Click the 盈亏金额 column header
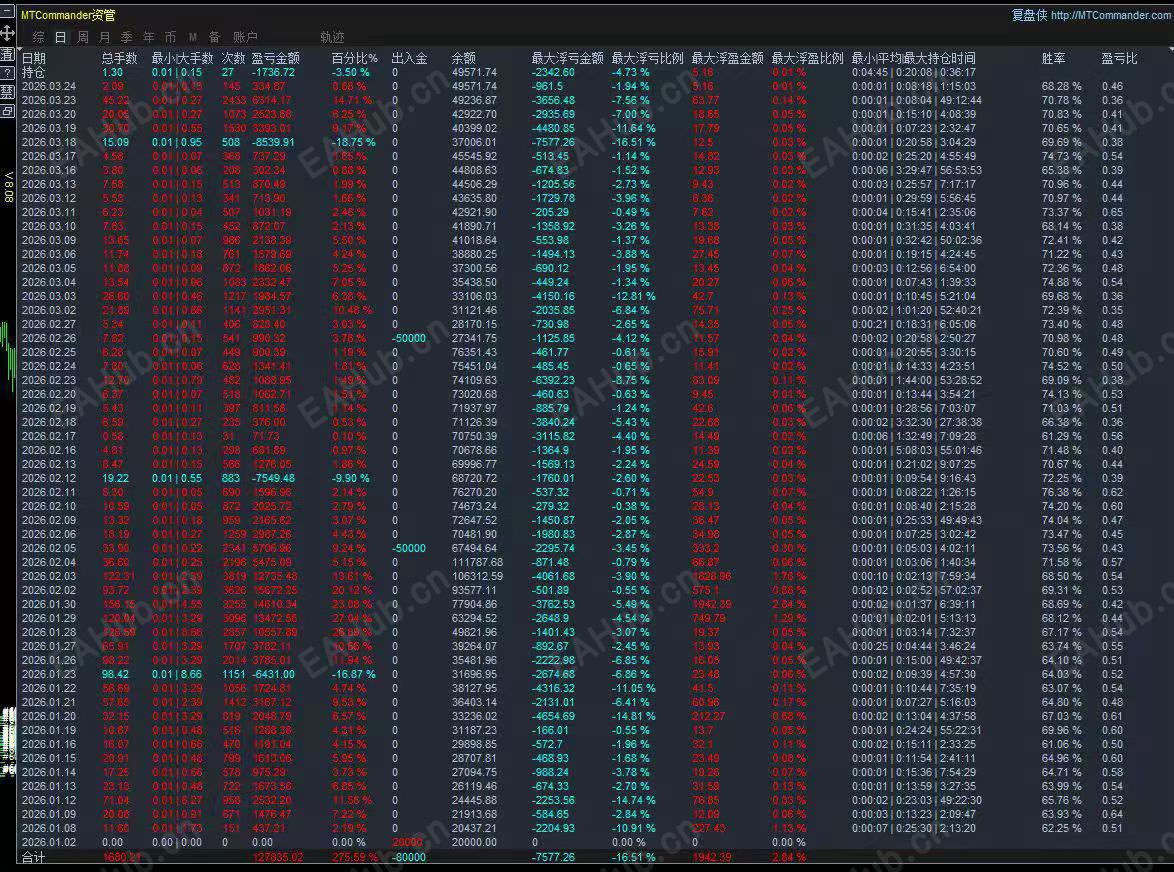1174x872 pixels. 276,58
